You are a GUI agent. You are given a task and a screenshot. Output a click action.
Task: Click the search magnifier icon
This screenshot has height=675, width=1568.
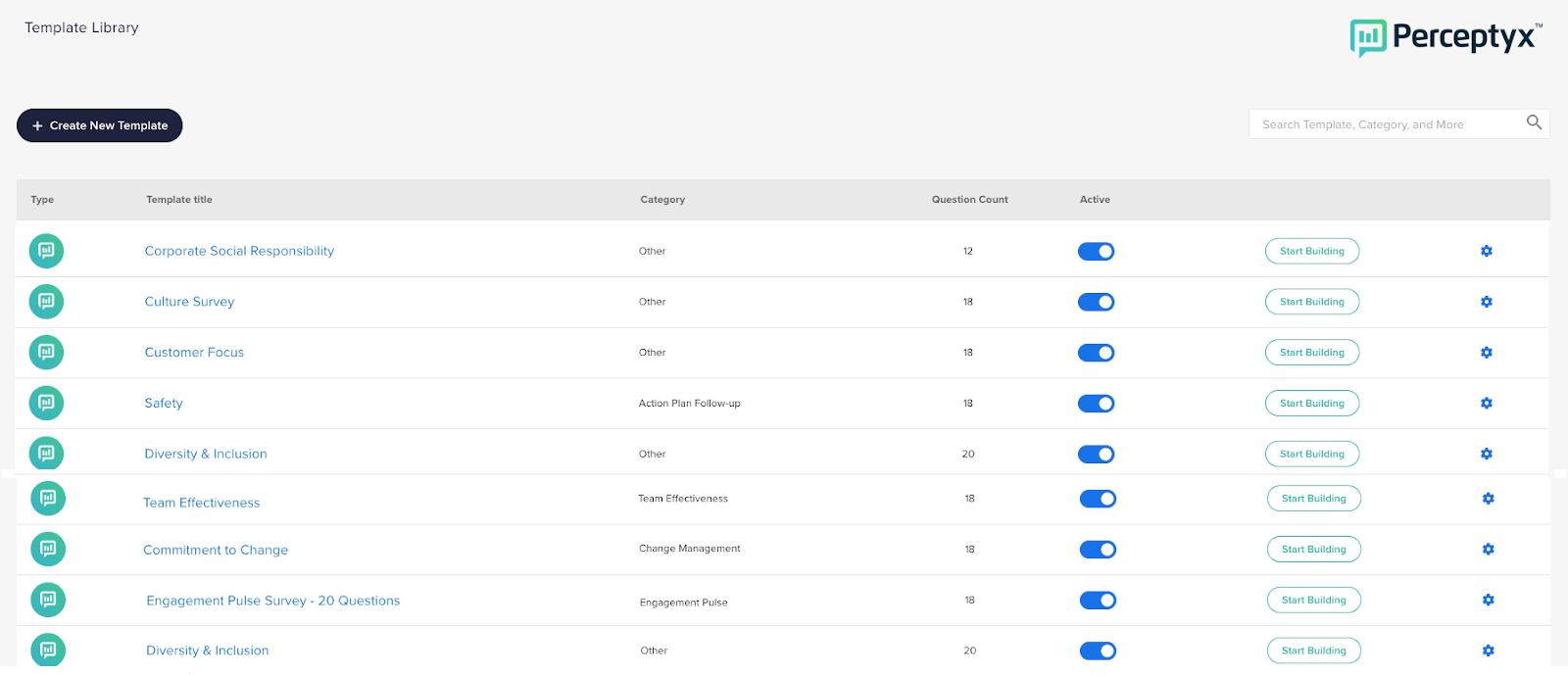[1534, 122]
